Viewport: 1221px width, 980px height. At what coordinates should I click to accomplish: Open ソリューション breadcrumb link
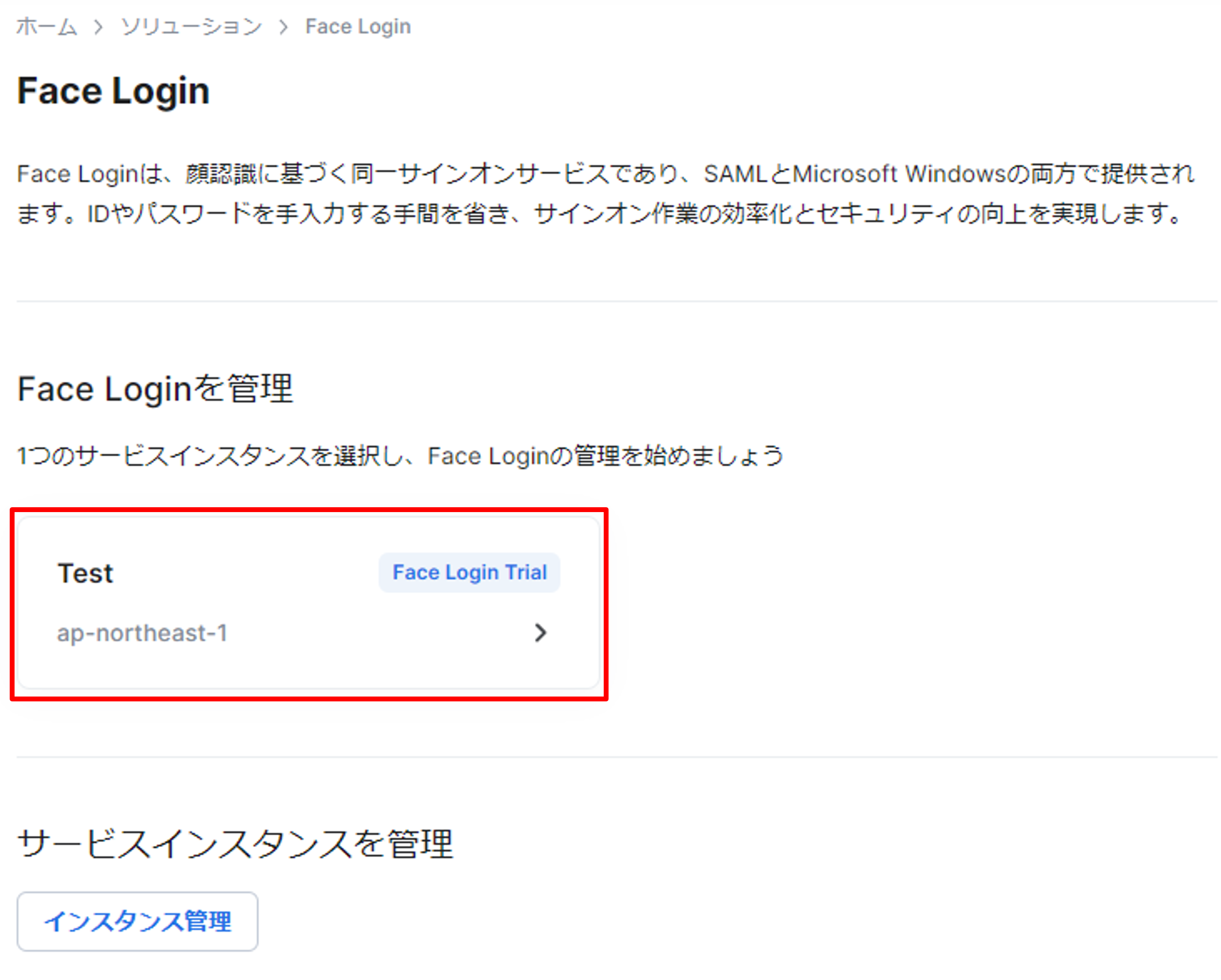(191, 27)
